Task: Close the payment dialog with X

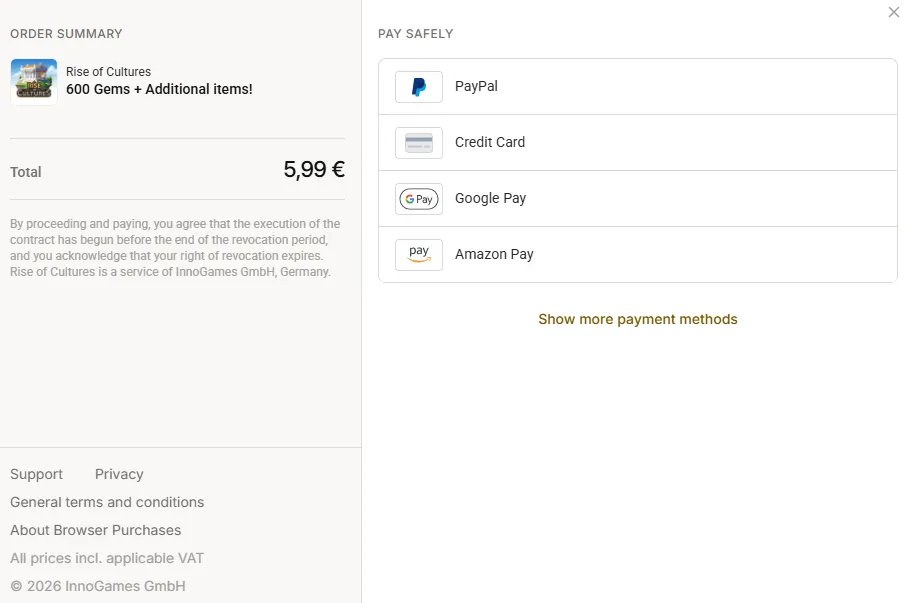Action: [893, 12]
